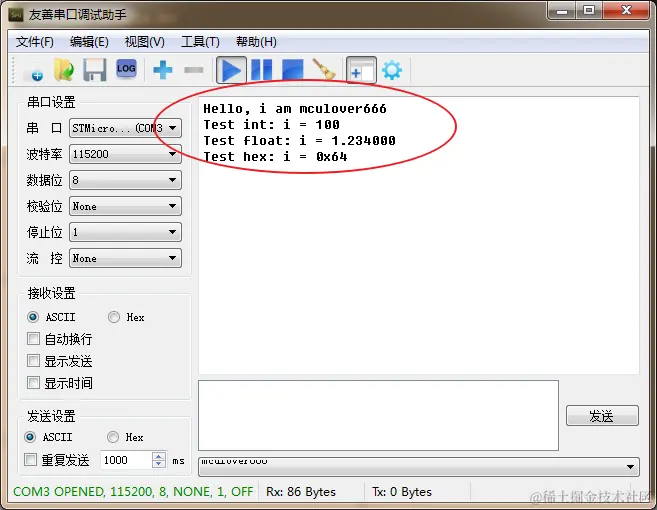Minimize the serial assistant window
Screen dimensions: 657x510
[x=562, y=11]
